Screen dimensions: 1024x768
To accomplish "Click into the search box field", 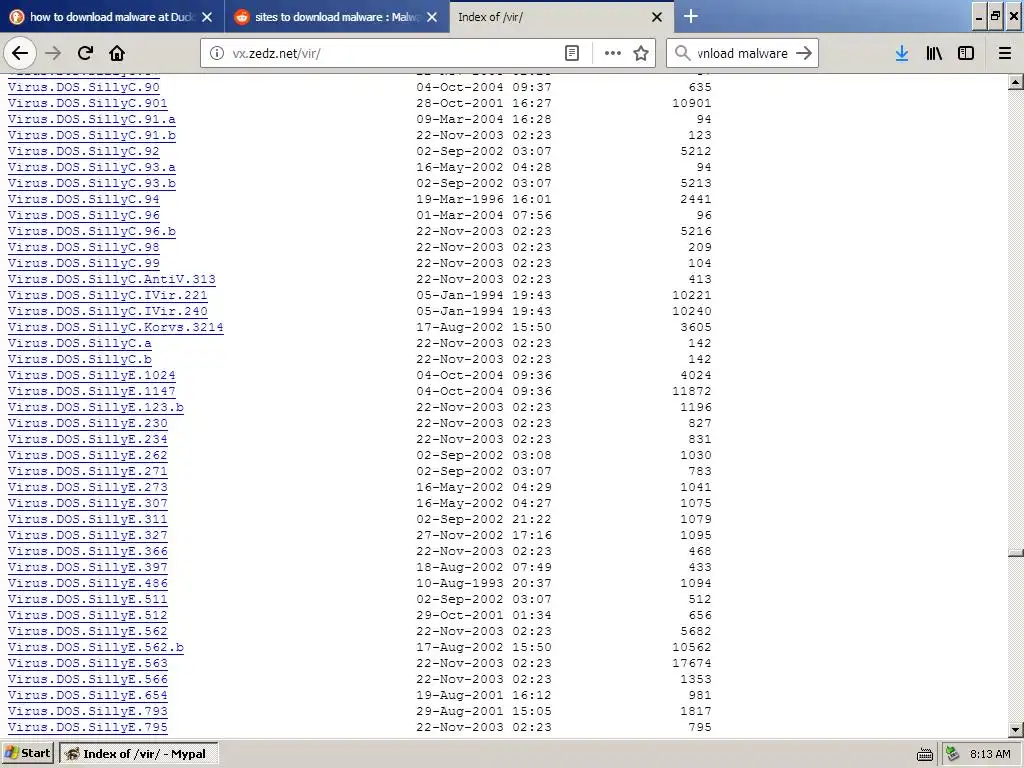I will [743, 54].
